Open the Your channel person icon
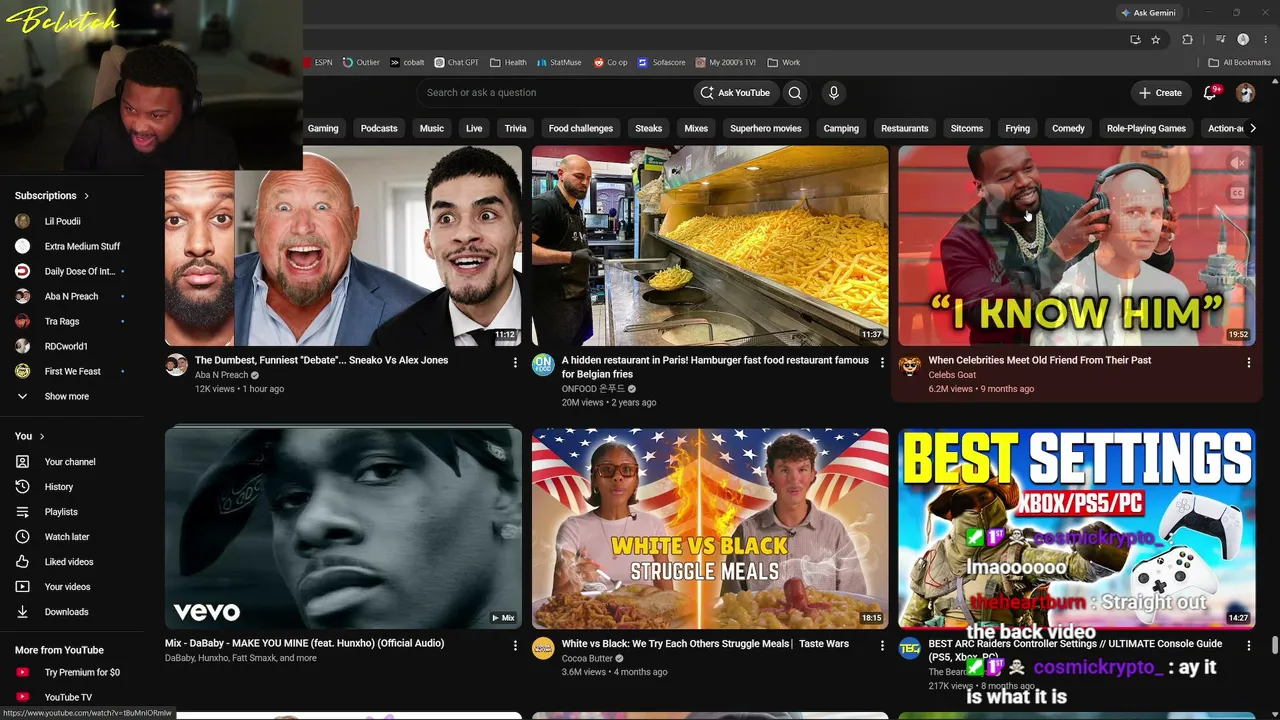This screenshot has width=1280, height=720. 22,462
